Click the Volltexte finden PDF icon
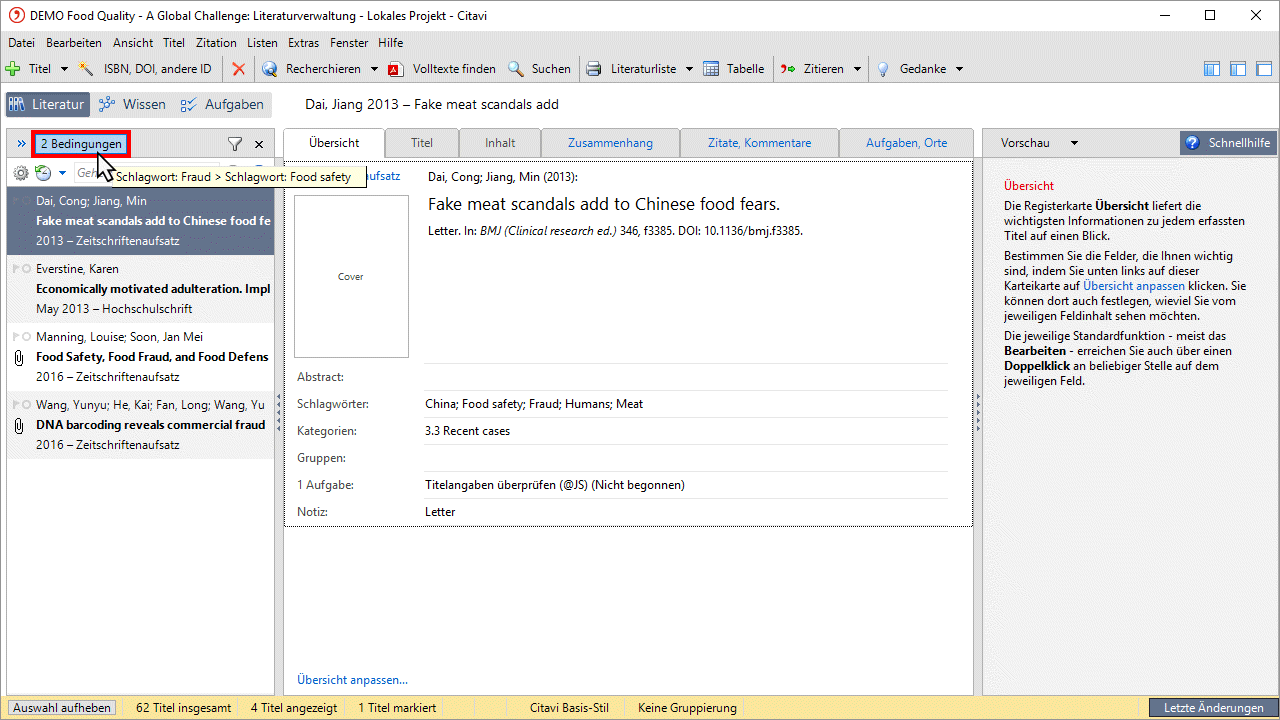 [x=441, y=69]
